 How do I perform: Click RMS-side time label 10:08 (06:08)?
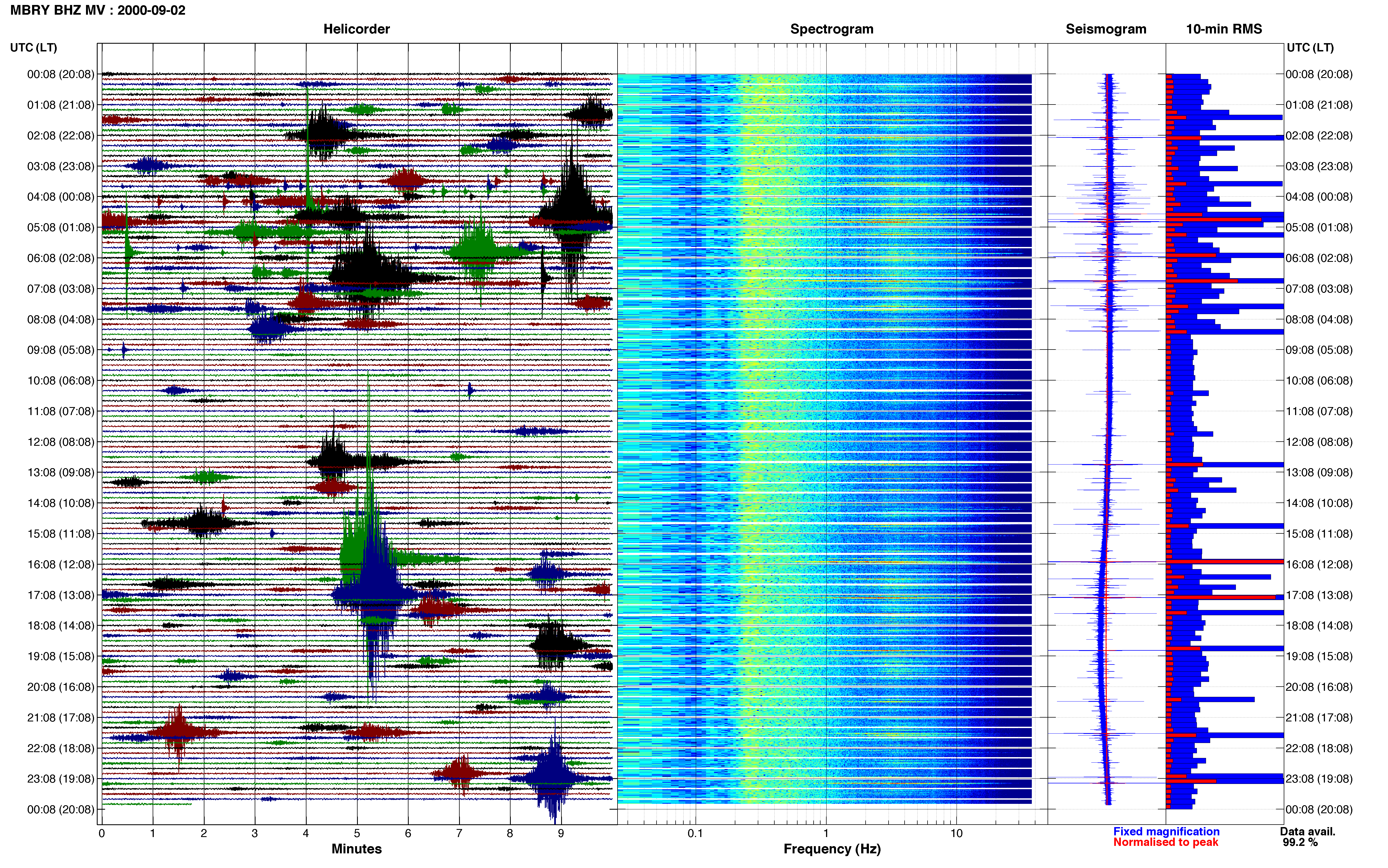1319,380
